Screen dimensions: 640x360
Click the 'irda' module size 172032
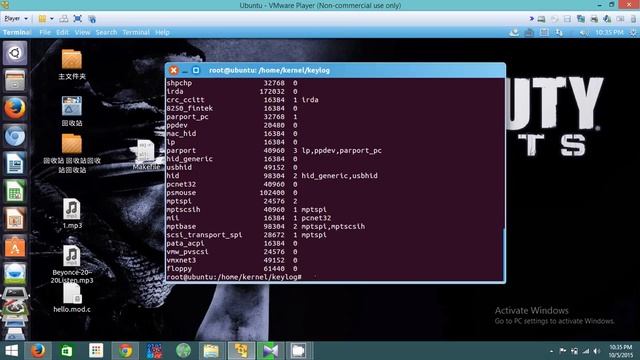(272, 91)
